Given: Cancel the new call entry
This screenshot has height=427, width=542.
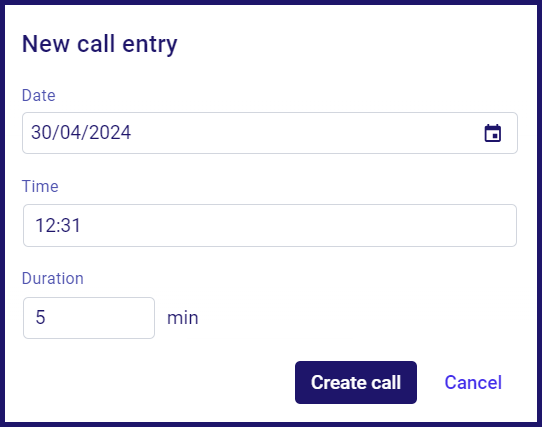Looking at the screenshot, I should [x=473, y=382].
